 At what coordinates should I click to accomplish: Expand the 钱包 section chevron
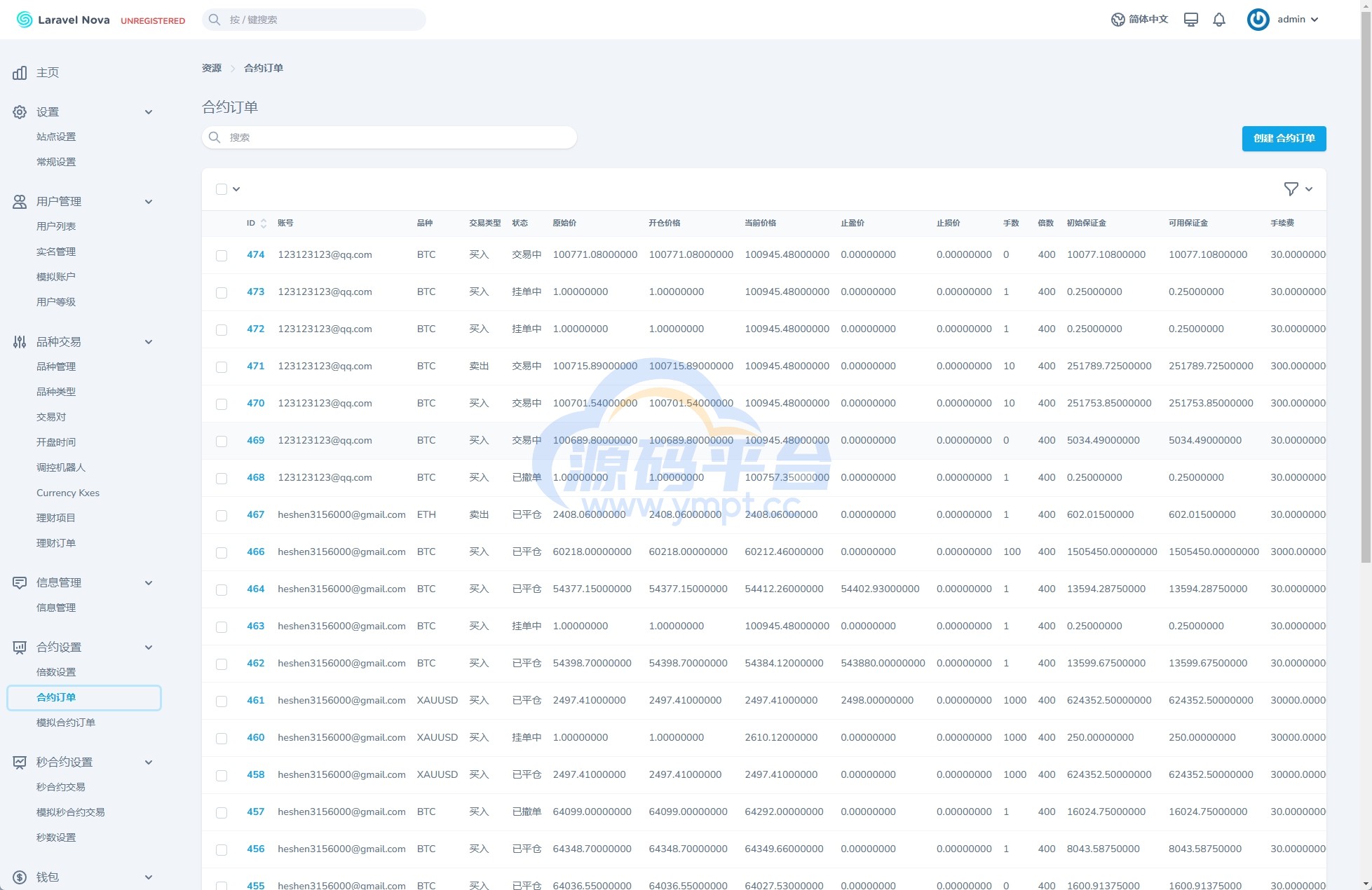click(149, 877)
